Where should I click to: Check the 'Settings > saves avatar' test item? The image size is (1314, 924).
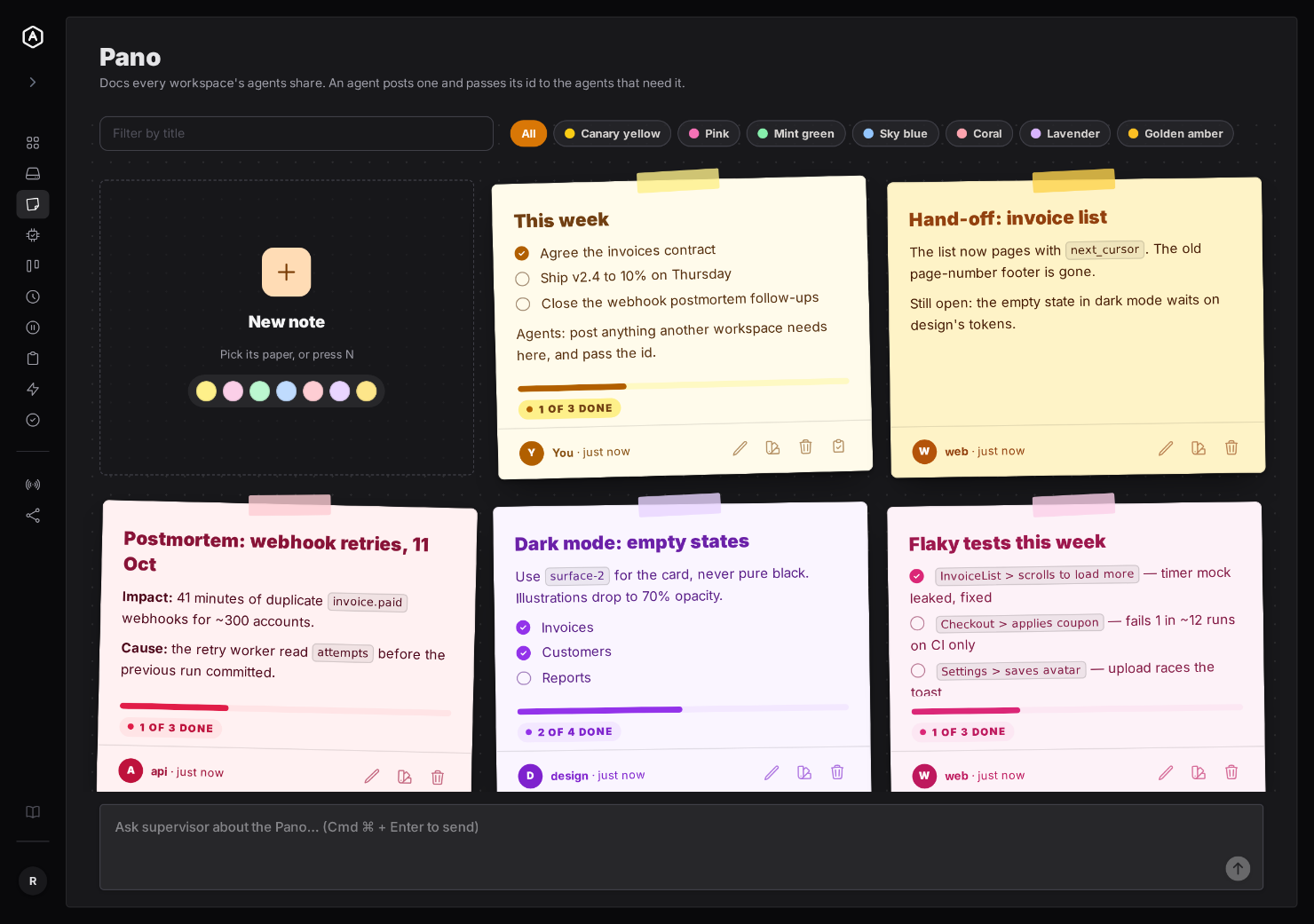coord(918,671)
